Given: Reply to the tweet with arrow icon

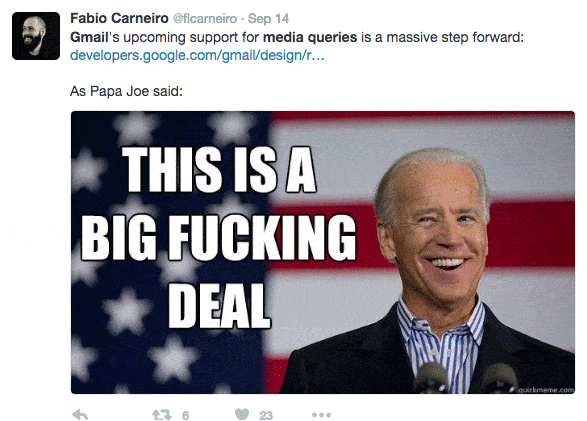Looking at the screenshot, I should pyautogui.click(x=80, y=415).
